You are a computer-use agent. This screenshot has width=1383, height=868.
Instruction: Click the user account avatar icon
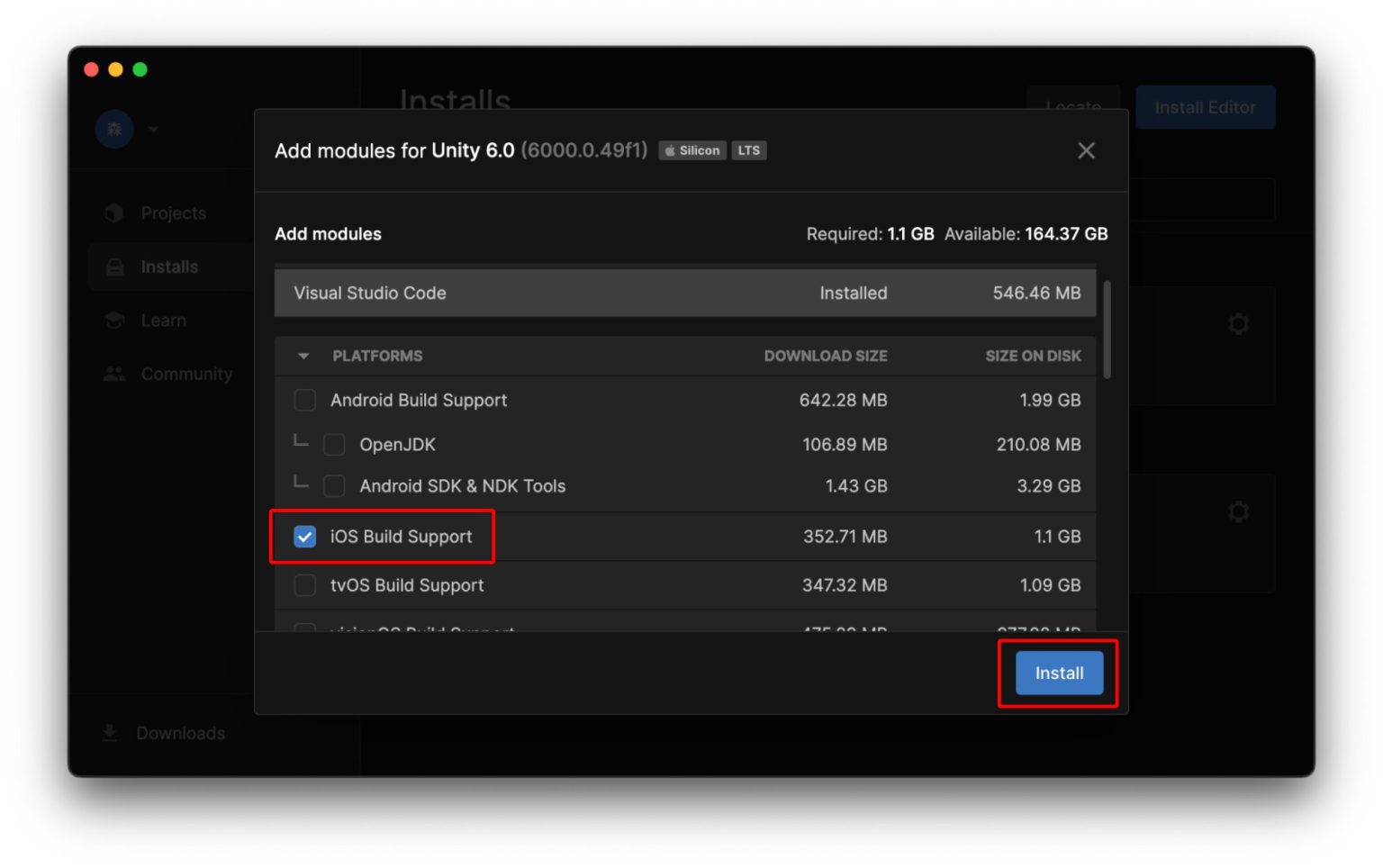tap(114, 129)
